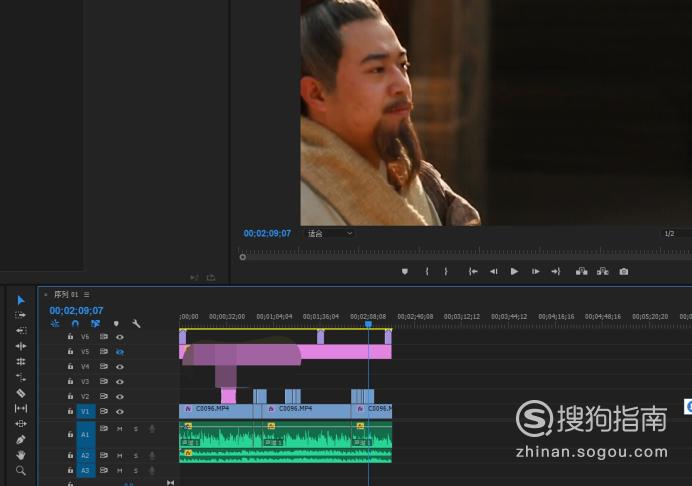Select the A2 audio waveform clip
The width and height of the screenshot is (692, 486).
click(x=285, y=456)
